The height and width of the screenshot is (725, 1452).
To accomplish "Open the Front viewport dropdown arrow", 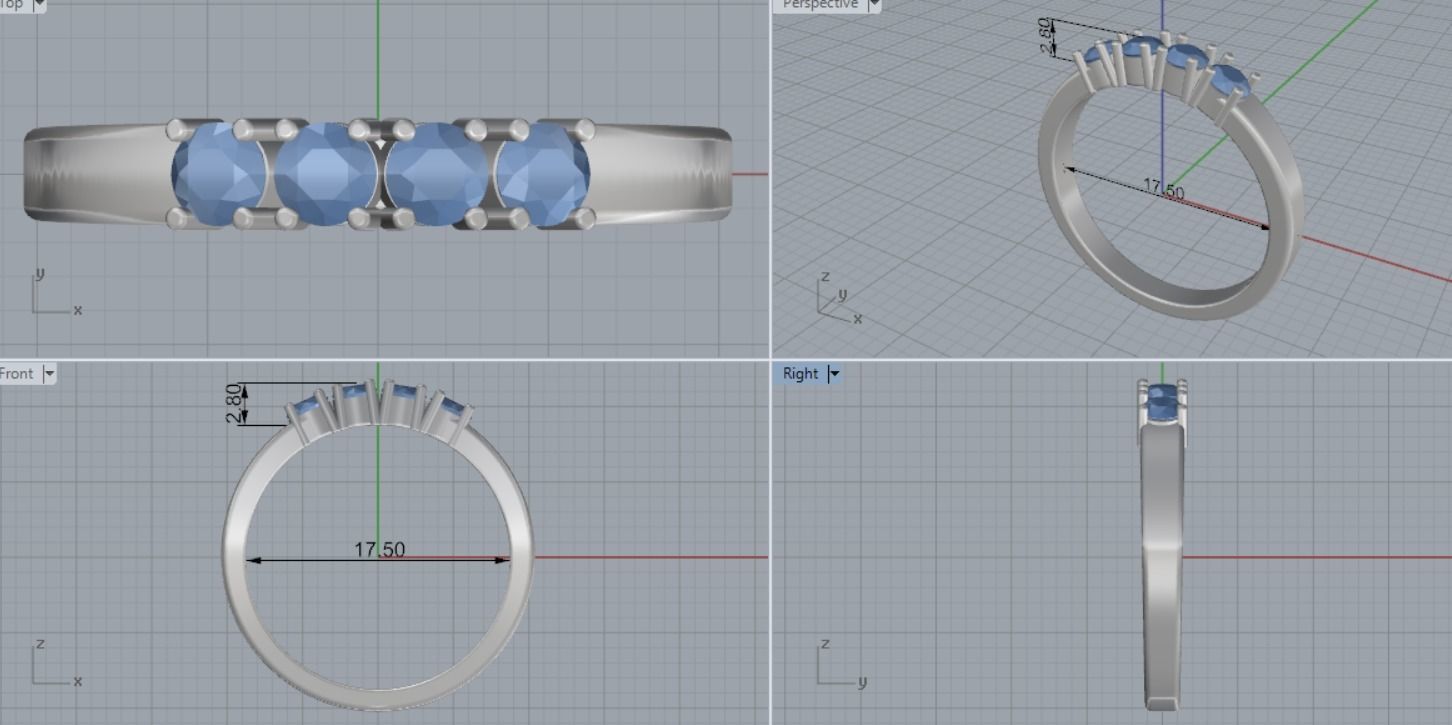I will coord(48,374).
